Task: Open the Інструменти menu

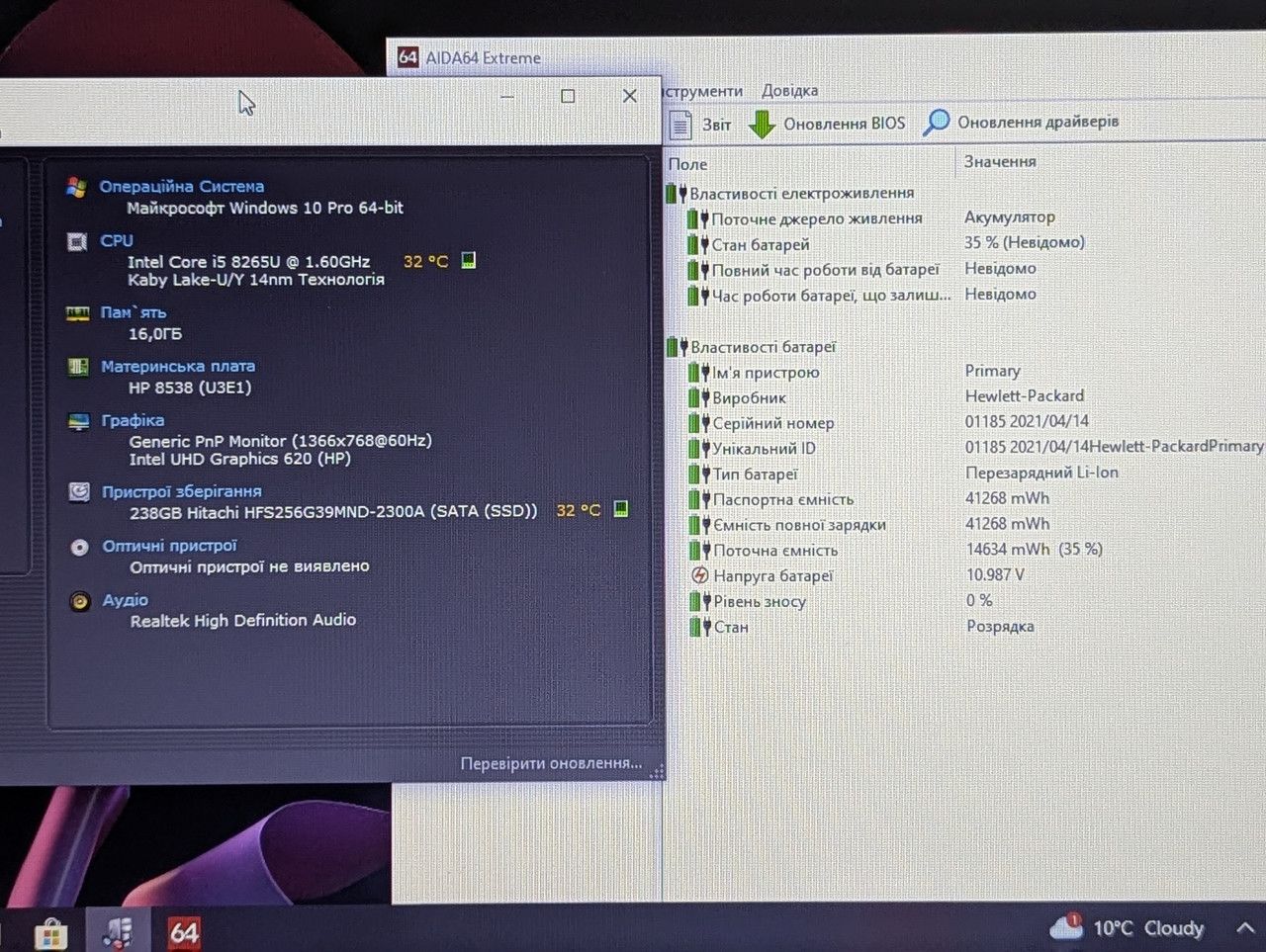Action: tap(702, 91)
